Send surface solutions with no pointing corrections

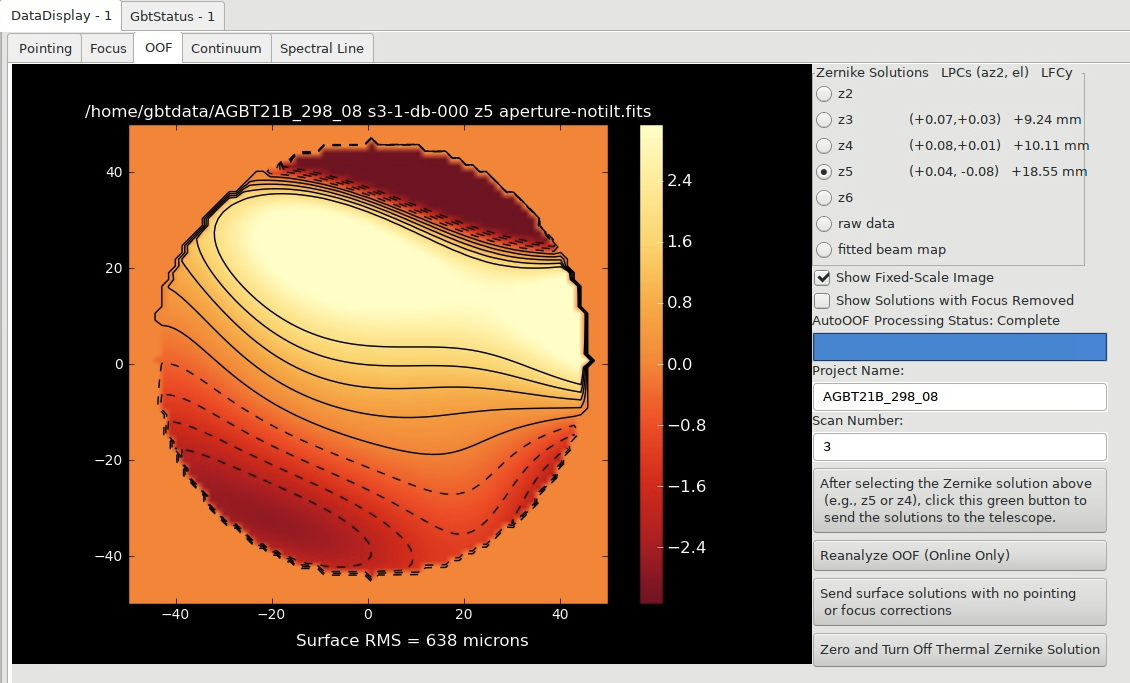[x=959, y=602]
